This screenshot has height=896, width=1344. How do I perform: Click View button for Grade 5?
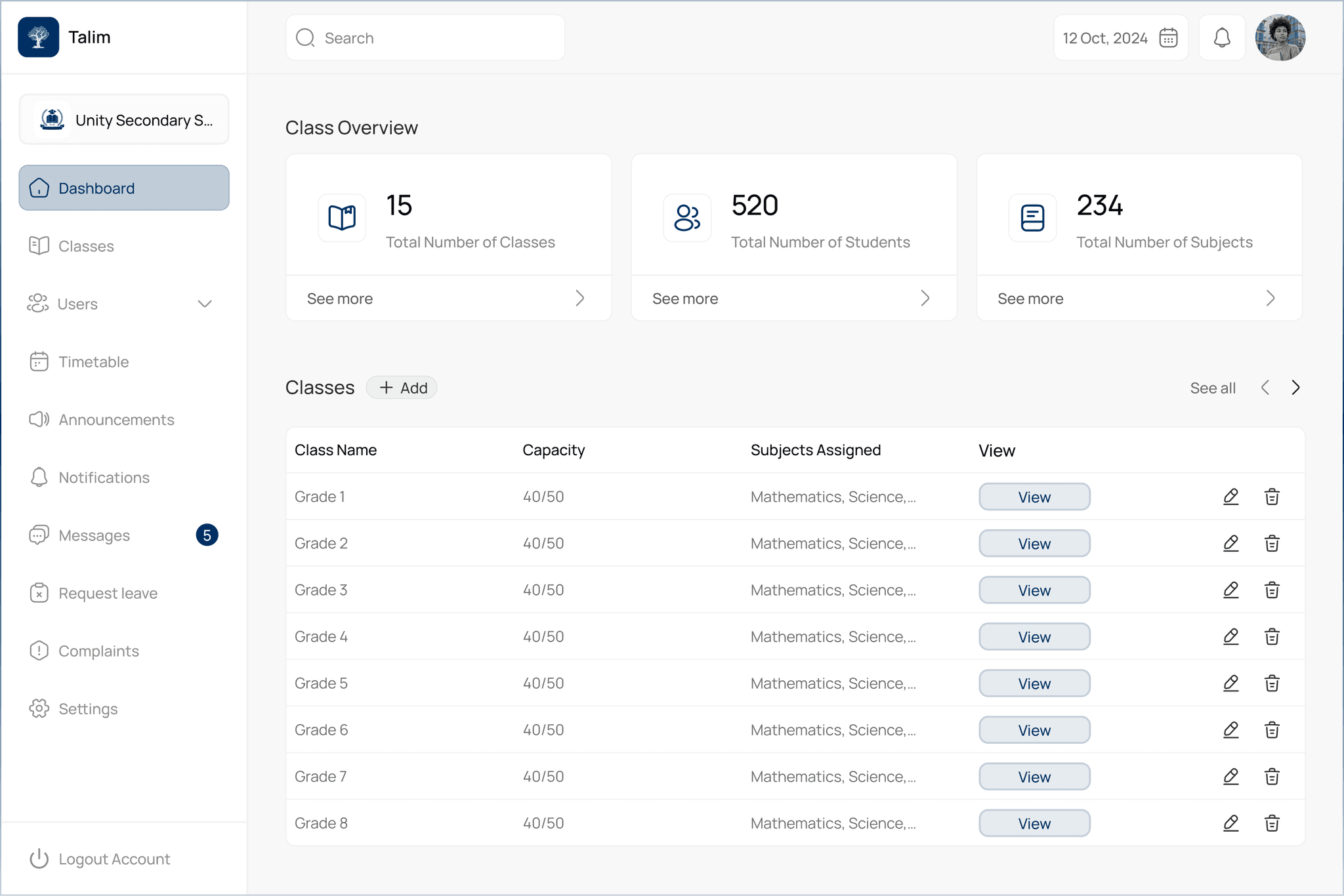(1034, 683)
